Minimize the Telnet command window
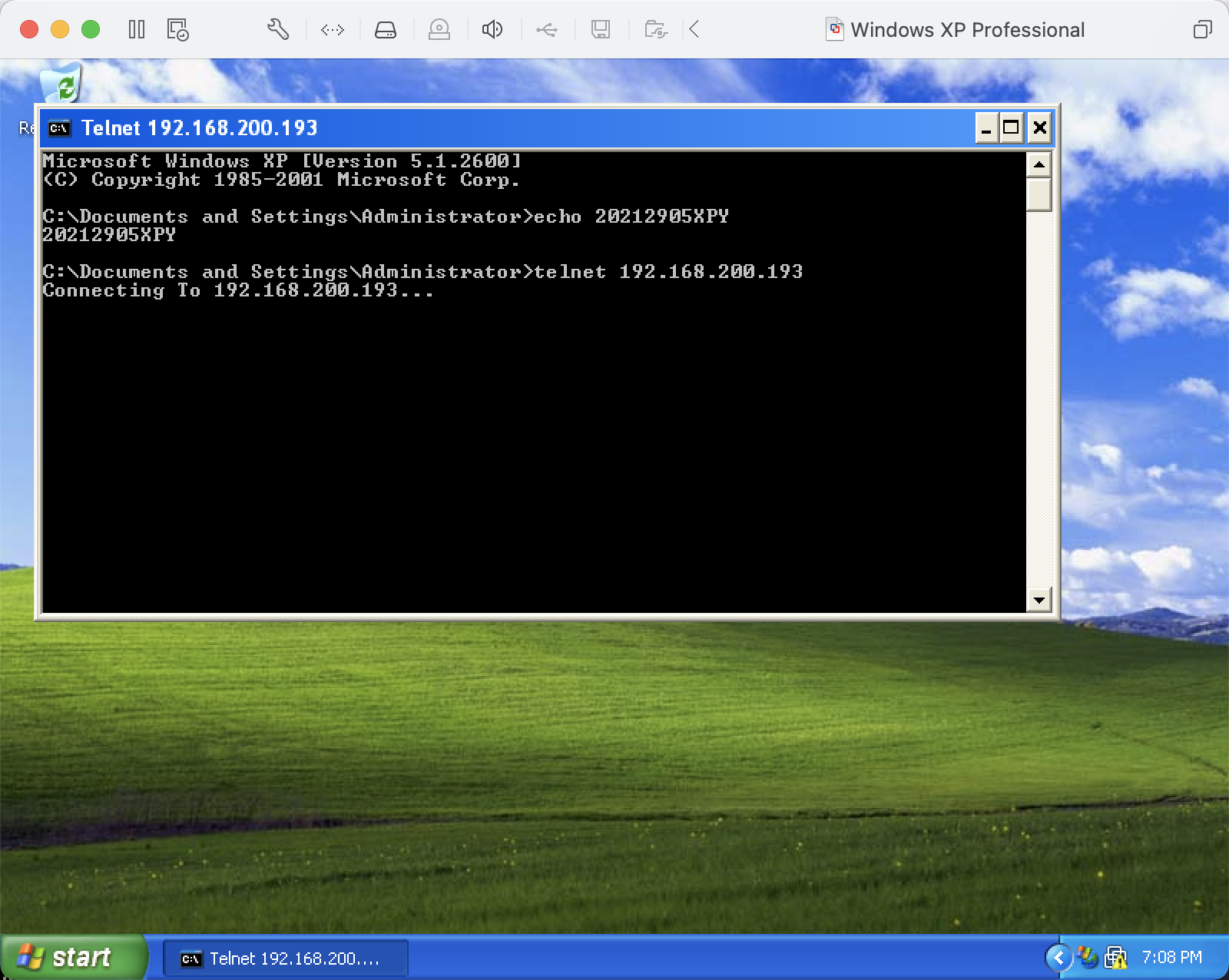The height and width of the screenshot is (980, 1229). (986, 127)
